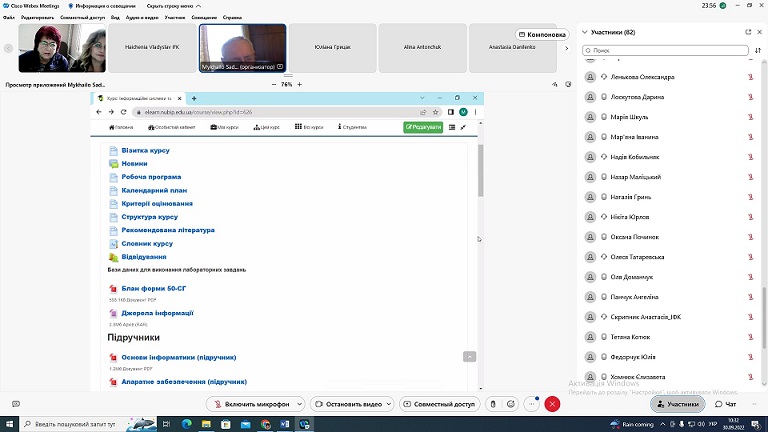The height and width of the screenshot is (432, 768).
Task: Open Участник menu
Action: point(175,18)
